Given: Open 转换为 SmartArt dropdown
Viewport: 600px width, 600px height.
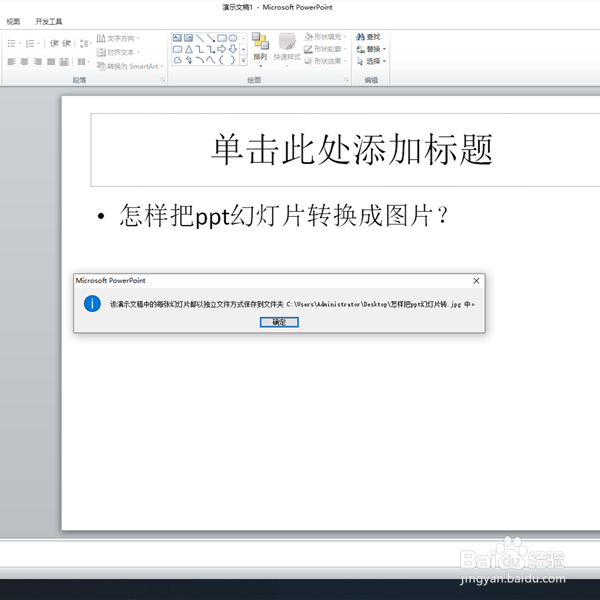Looking at the screenshot, I should click(130, 66).
